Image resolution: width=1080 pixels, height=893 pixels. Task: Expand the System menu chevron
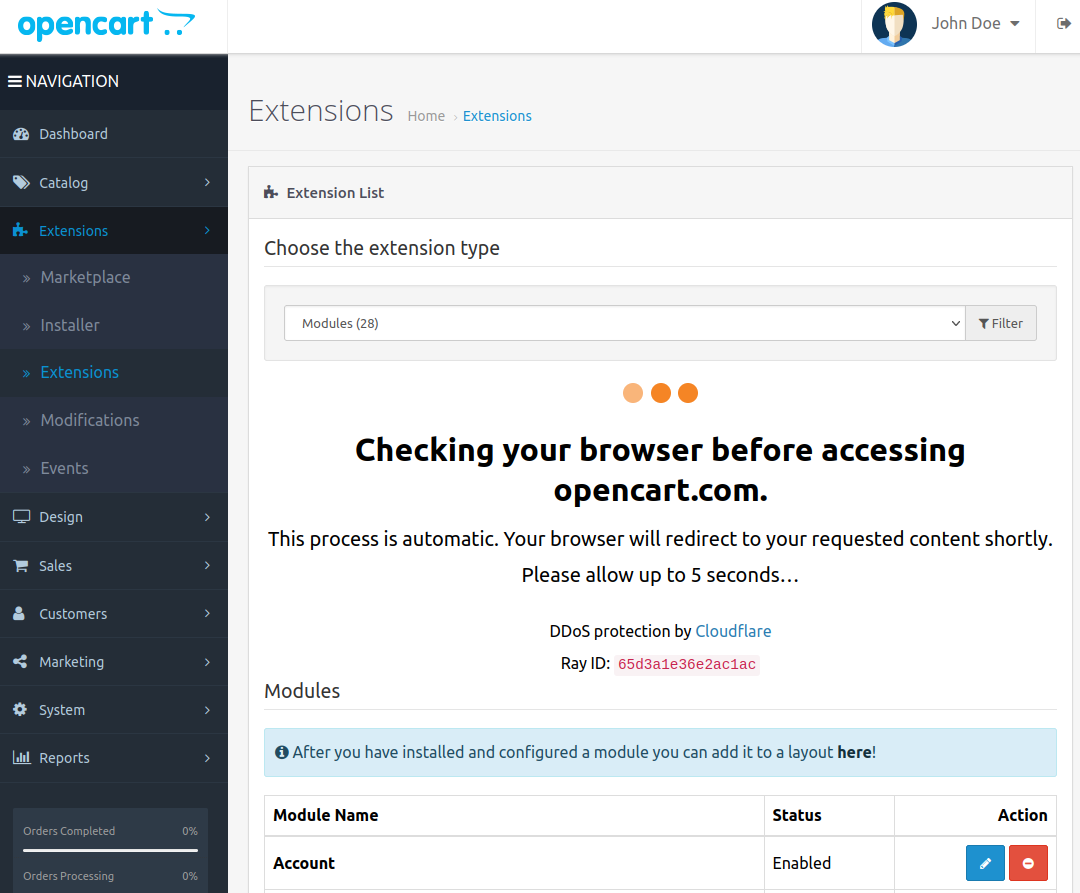207,710
